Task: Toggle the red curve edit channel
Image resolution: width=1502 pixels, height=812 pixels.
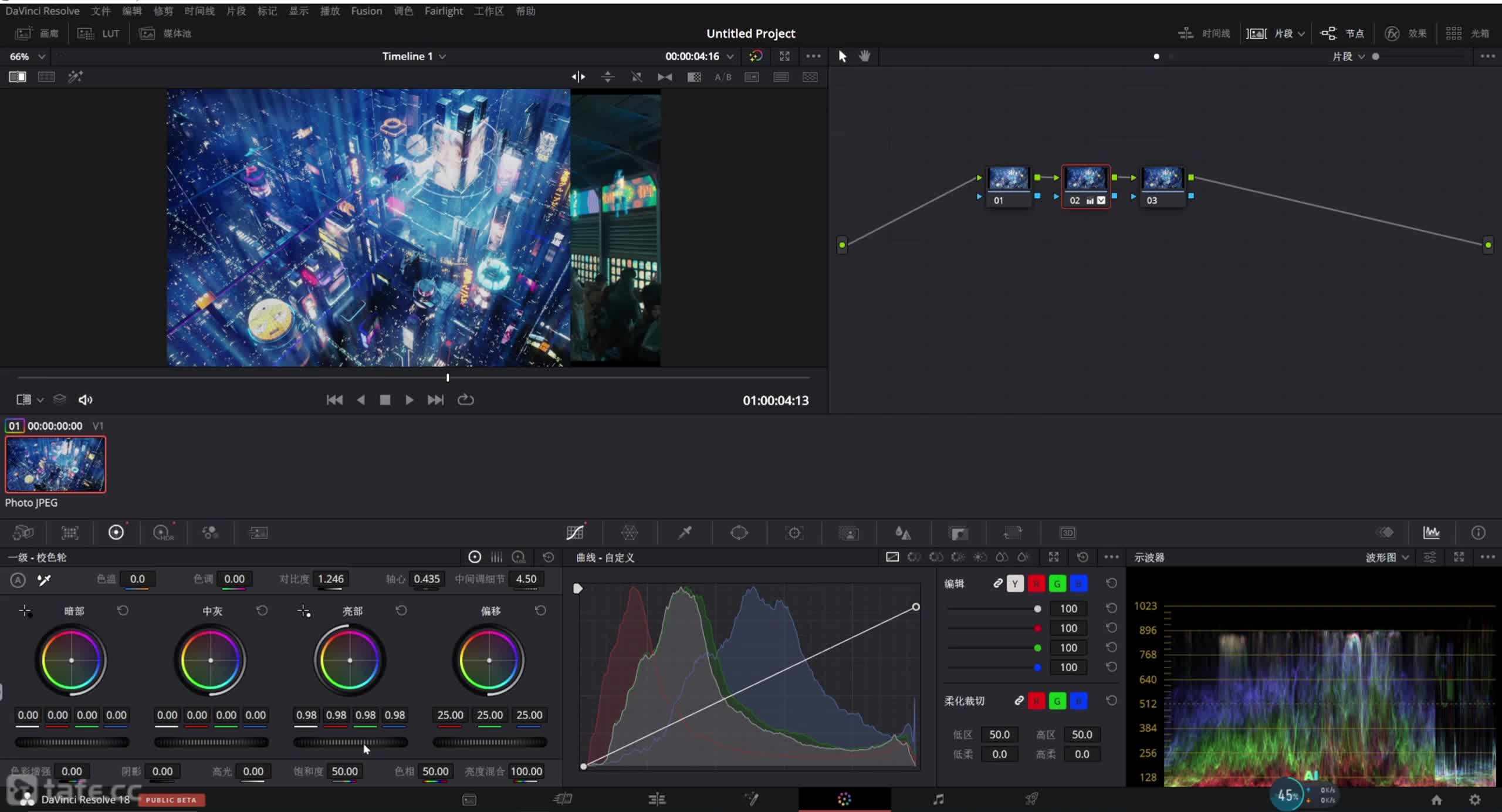Action: point(1036,583)
